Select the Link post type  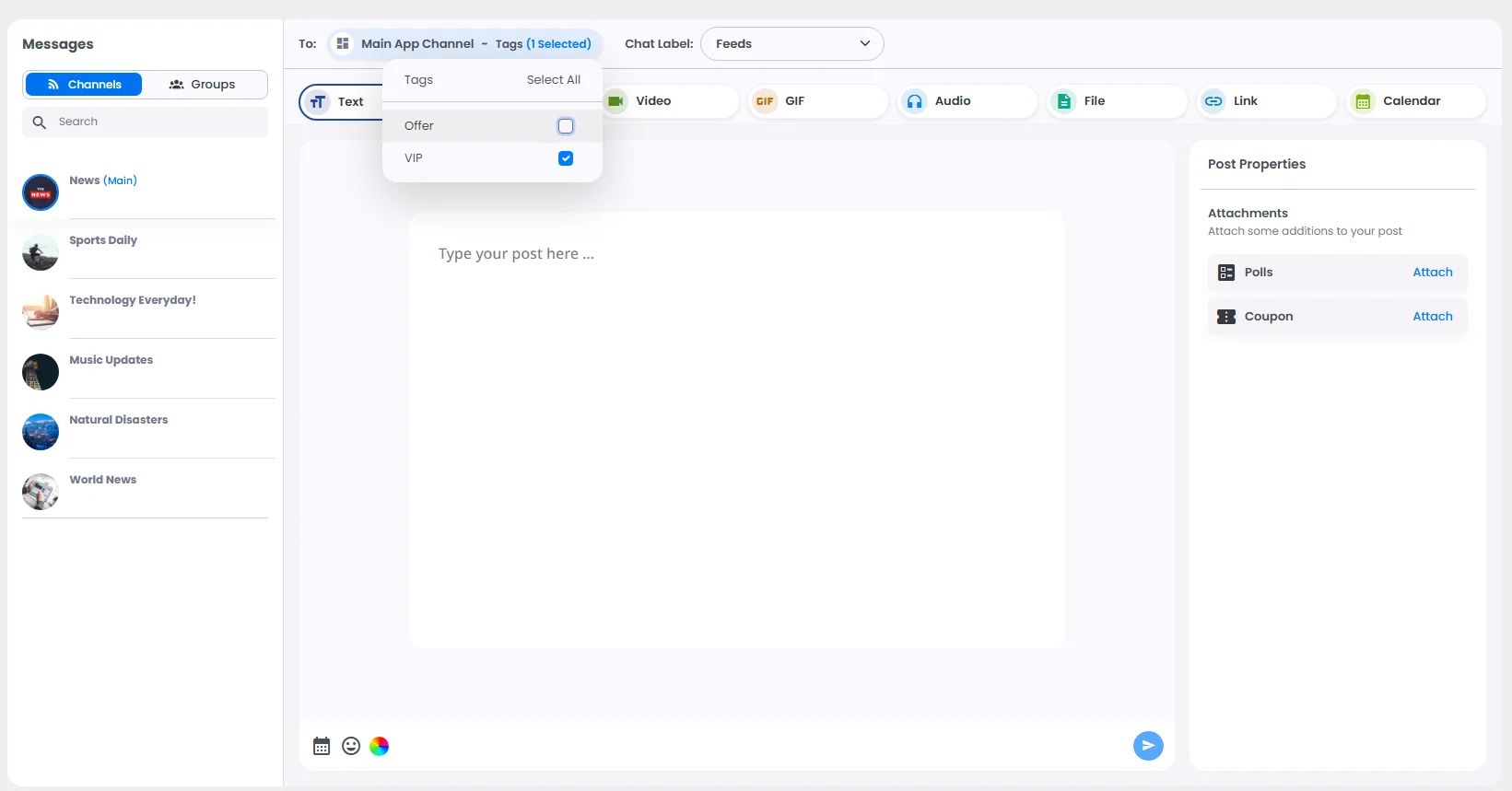(x=1267, y=101)
